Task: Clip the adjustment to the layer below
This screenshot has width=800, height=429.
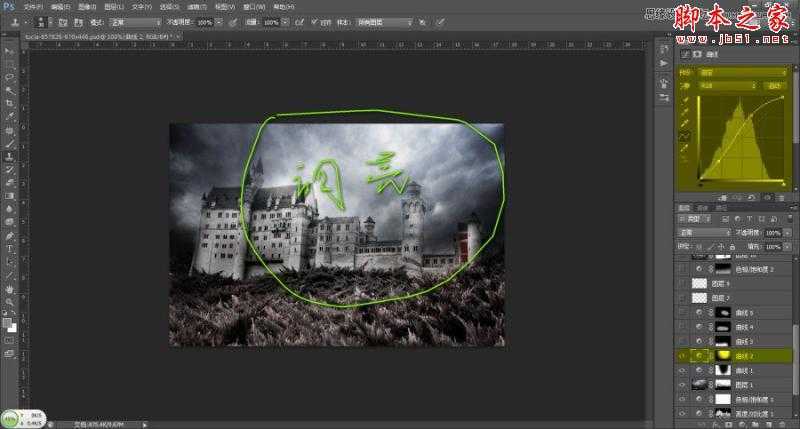Action: pyautogui.click(x=722, y=198)
